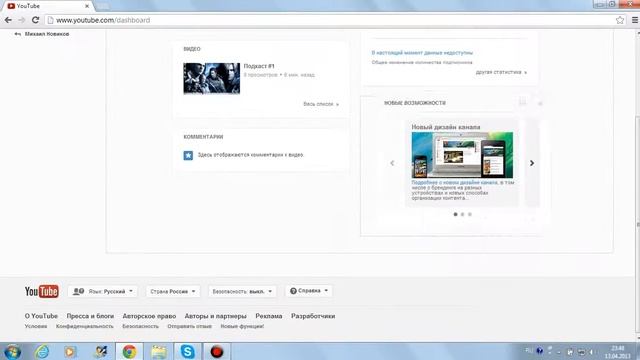Open the Конфиденциальность footer link
Viewport: 640px width, 360px height.
tap(85, 326)
